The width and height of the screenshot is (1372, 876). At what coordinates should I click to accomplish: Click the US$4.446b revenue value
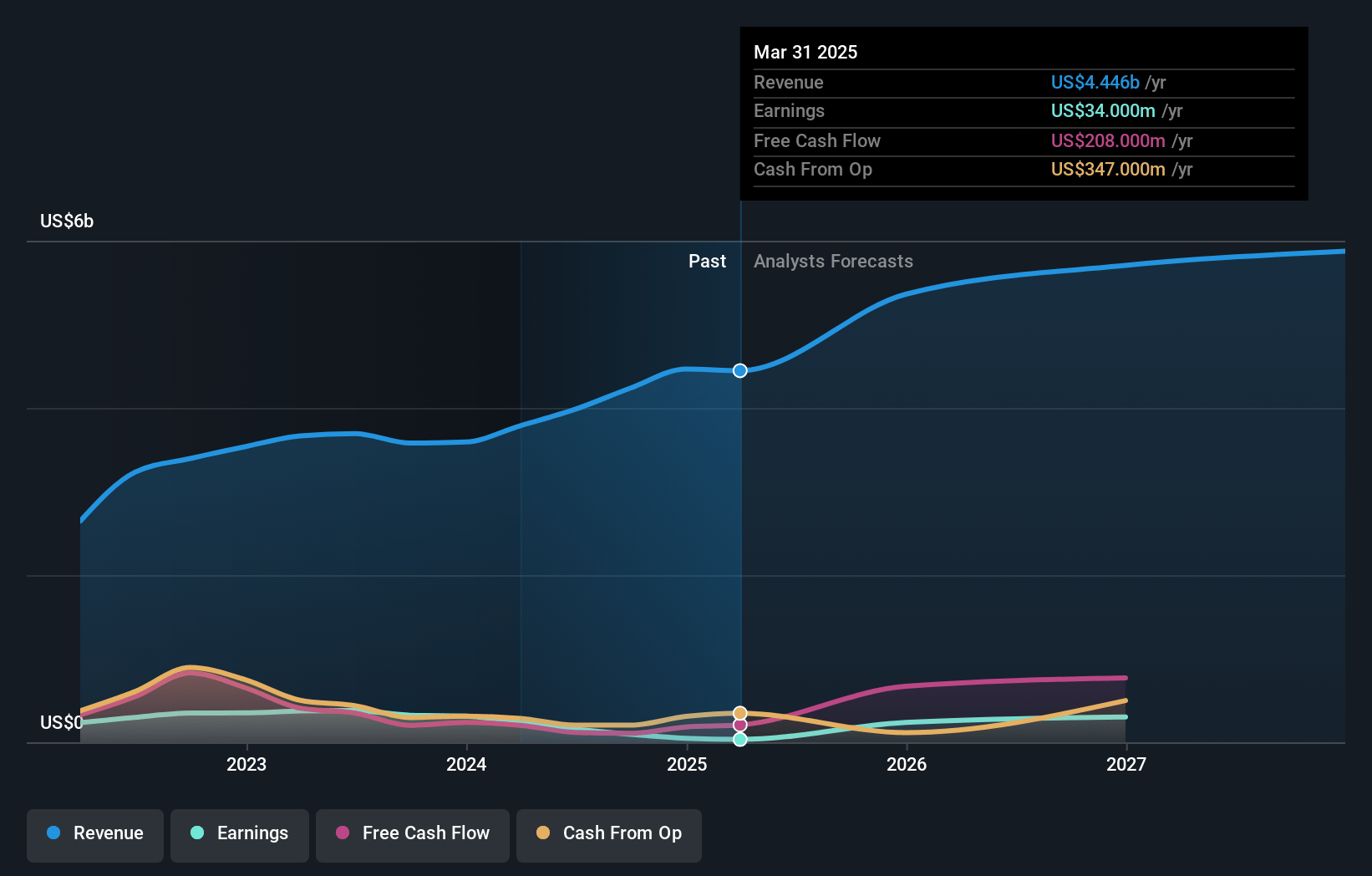(1095, 82)
